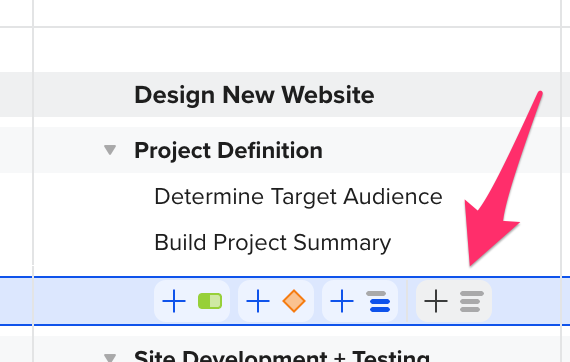Viewport: 570px width, 362px height.
Task: Click the blank row above Design New Website
Action: pos(297,49)
